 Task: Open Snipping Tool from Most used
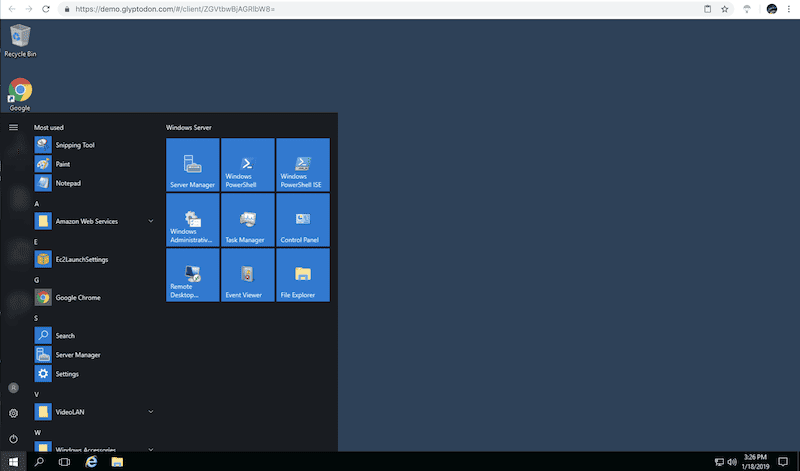94,145
